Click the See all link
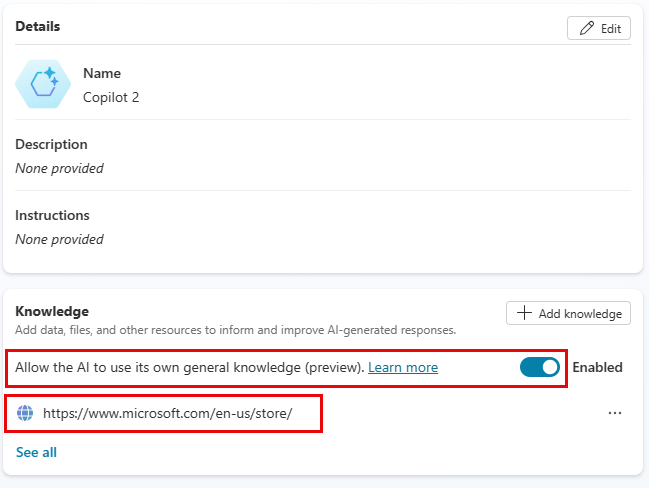Screen dimensions: 649x488 pos(36,452)
